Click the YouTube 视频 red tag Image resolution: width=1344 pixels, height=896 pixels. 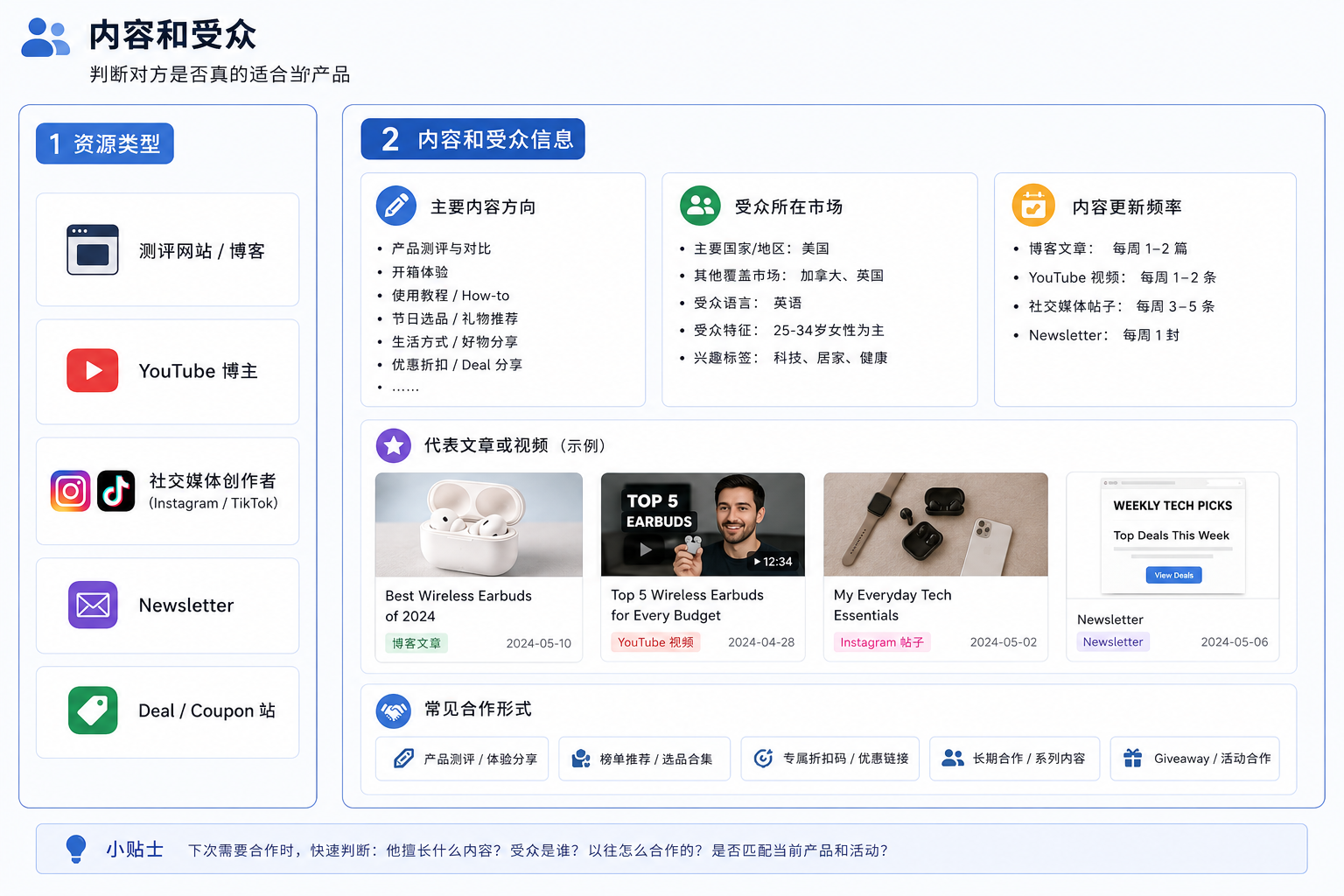(x=655, y=642)
